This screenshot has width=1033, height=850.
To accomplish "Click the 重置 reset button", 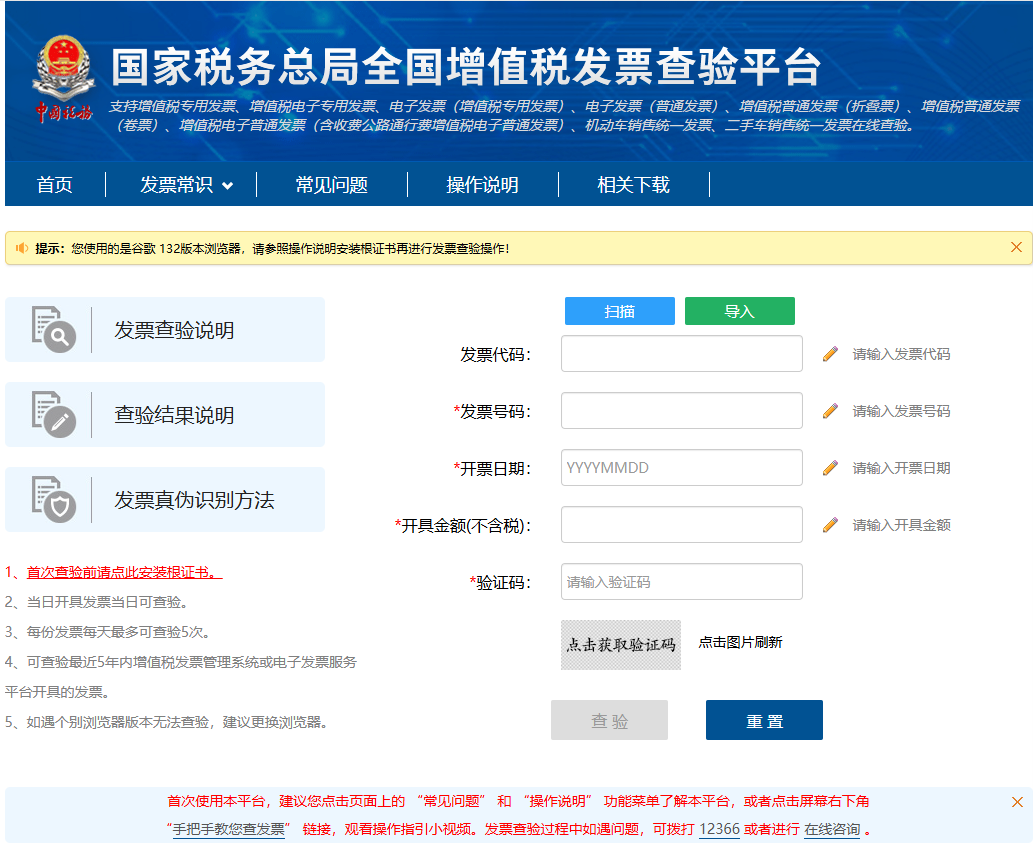I will click(764, 720).
